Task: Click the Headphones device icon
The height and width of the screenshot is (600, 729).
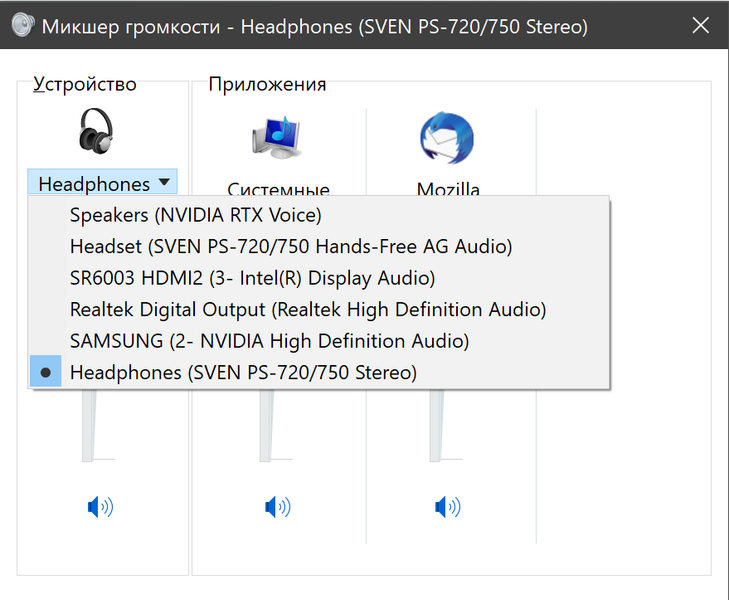Action: coord(96,131)
